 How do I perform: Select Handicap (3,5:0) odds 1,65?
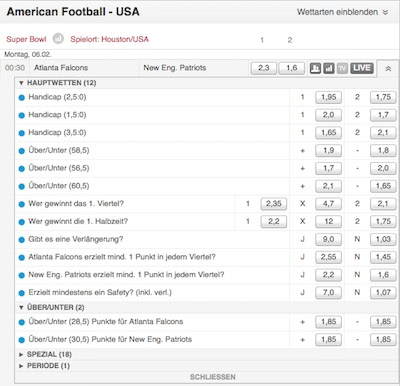pos(328,133)
